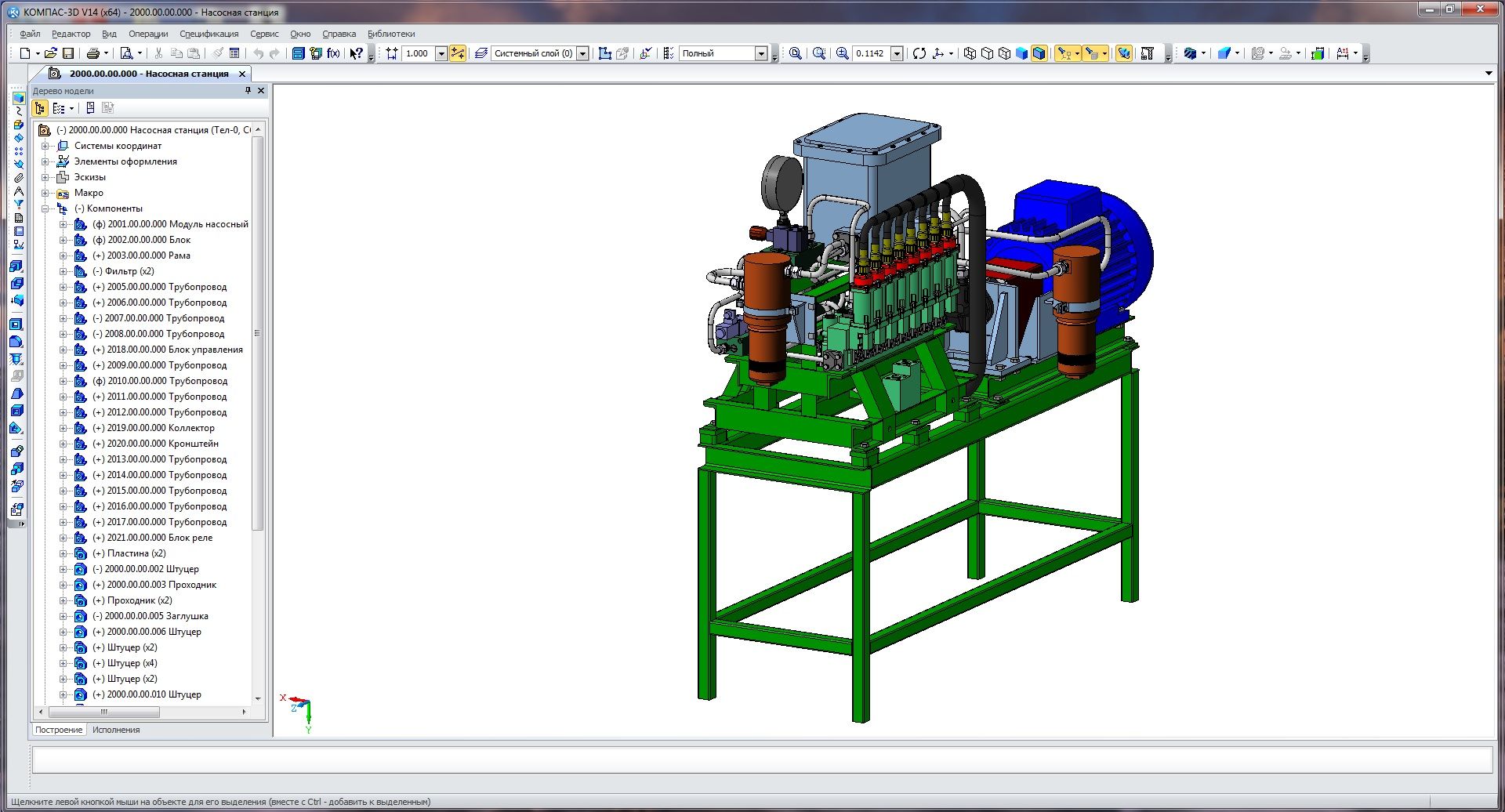Image resolution: width=1505 pixels, height=812 pixels.
Task: Open the system layer dropdown
Action: (x=582, y=53)
